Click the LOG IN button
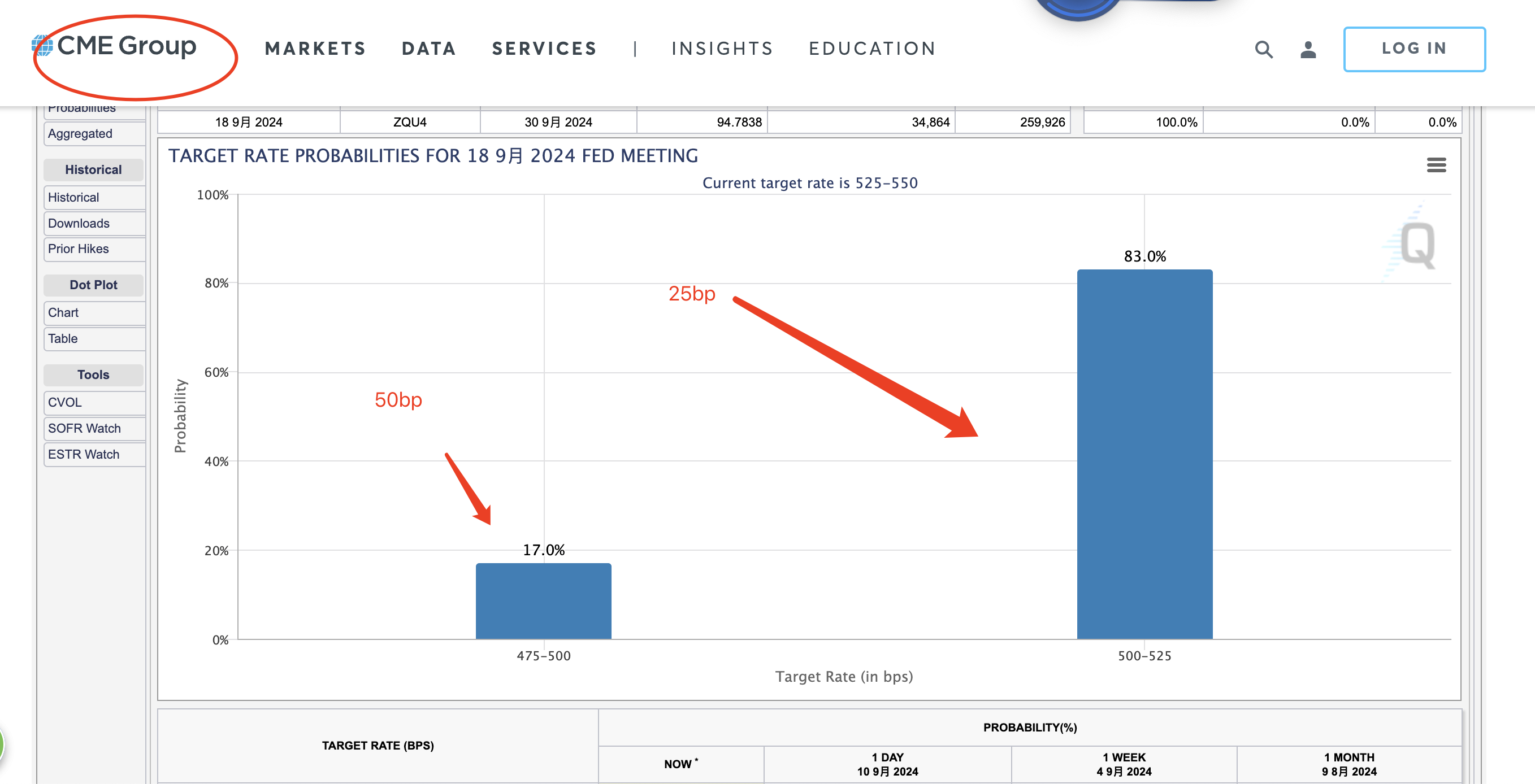1535x784 pixels. pyautogui.click(x=1414, y=49)
